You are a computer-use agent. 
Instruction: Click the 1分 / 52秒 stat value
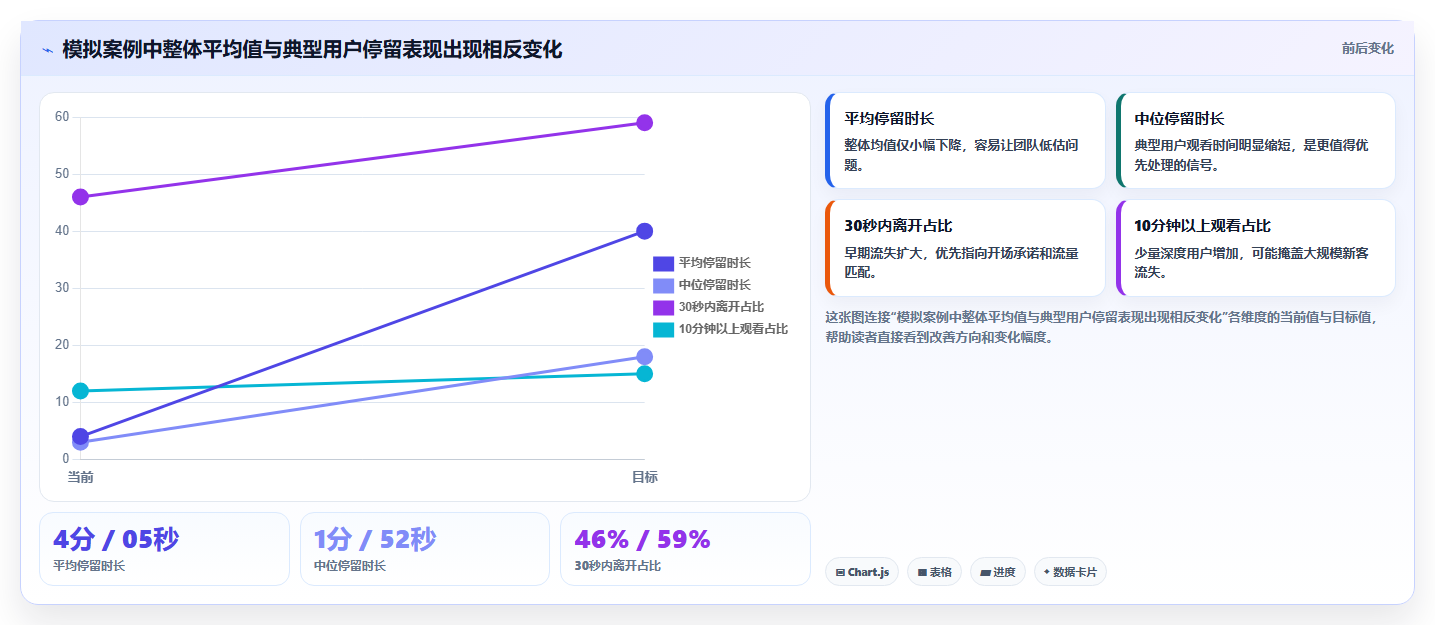pos(375,539)
